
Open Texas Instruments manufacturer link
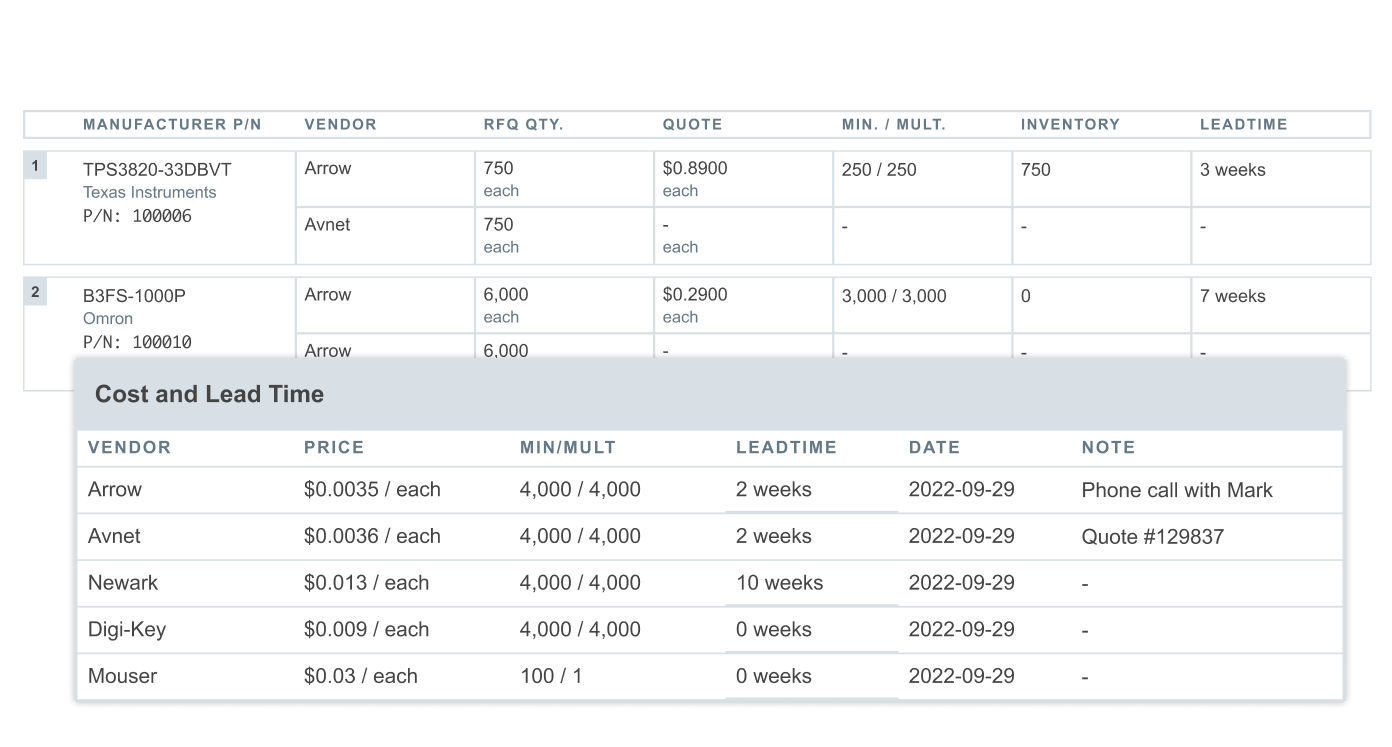point(149,192)
